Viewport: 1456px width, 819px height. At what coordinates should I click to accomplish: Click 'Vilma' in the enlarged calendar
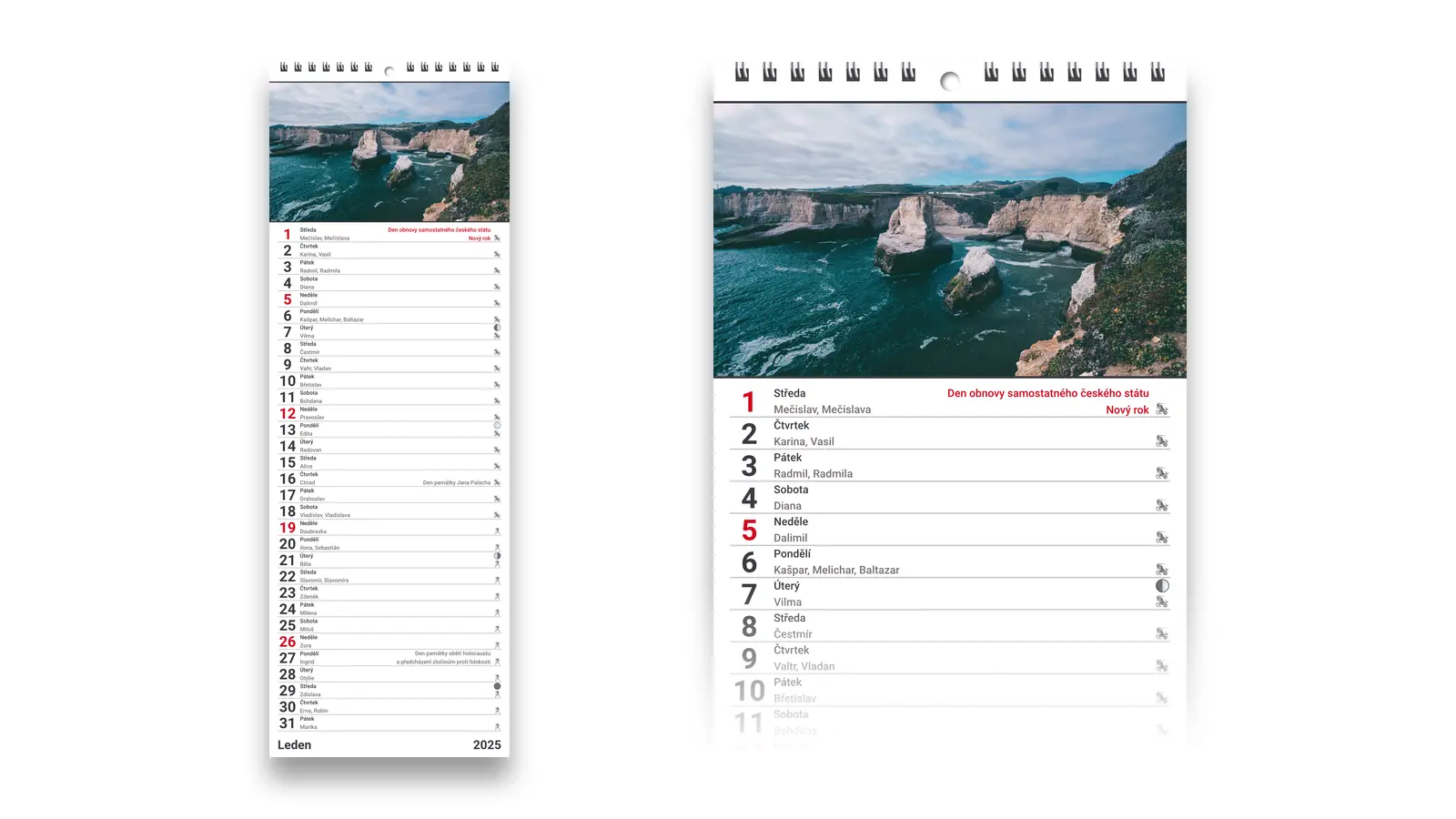(788, 602)
